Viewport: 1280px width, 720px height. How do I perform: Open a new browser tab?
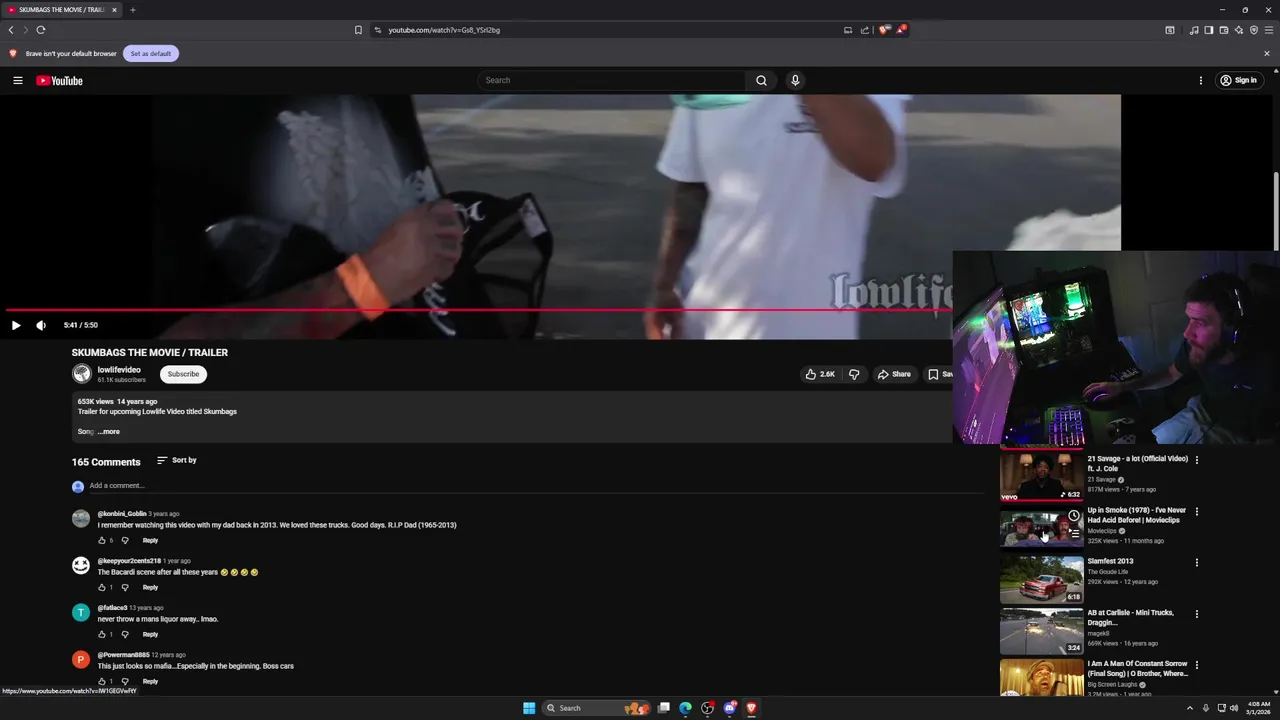tap(132, 10)
